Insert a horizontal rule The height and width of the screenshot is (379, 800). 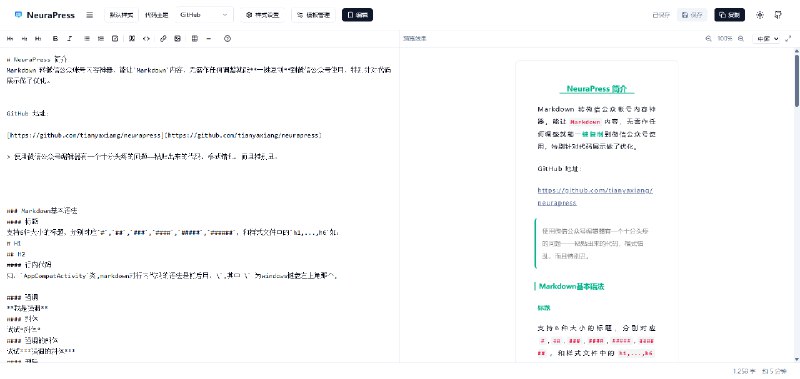209,38
